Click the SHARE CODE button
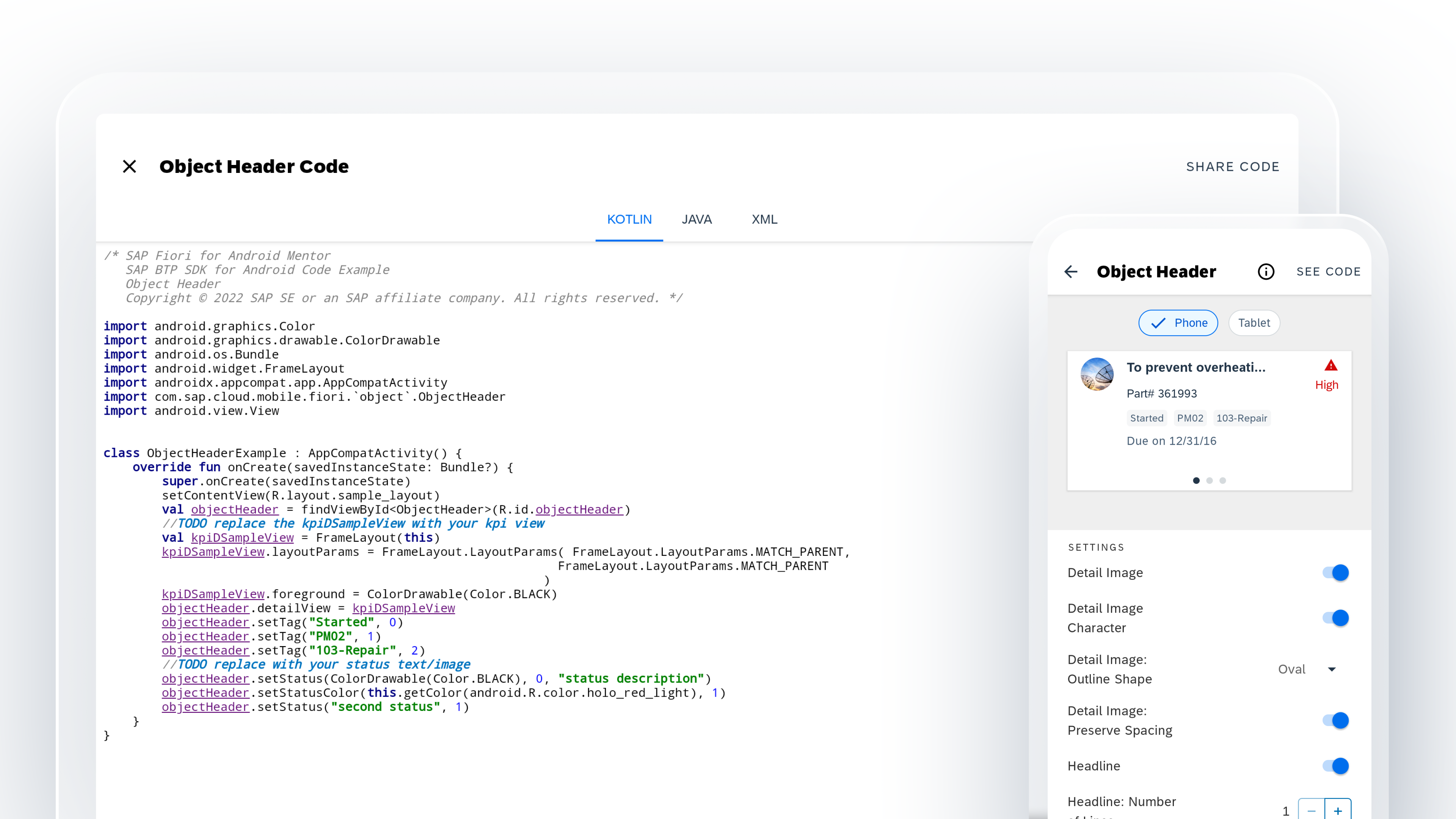This screenshot has height=819, width=1456. pyautogui.click(x=1233, y=166)
